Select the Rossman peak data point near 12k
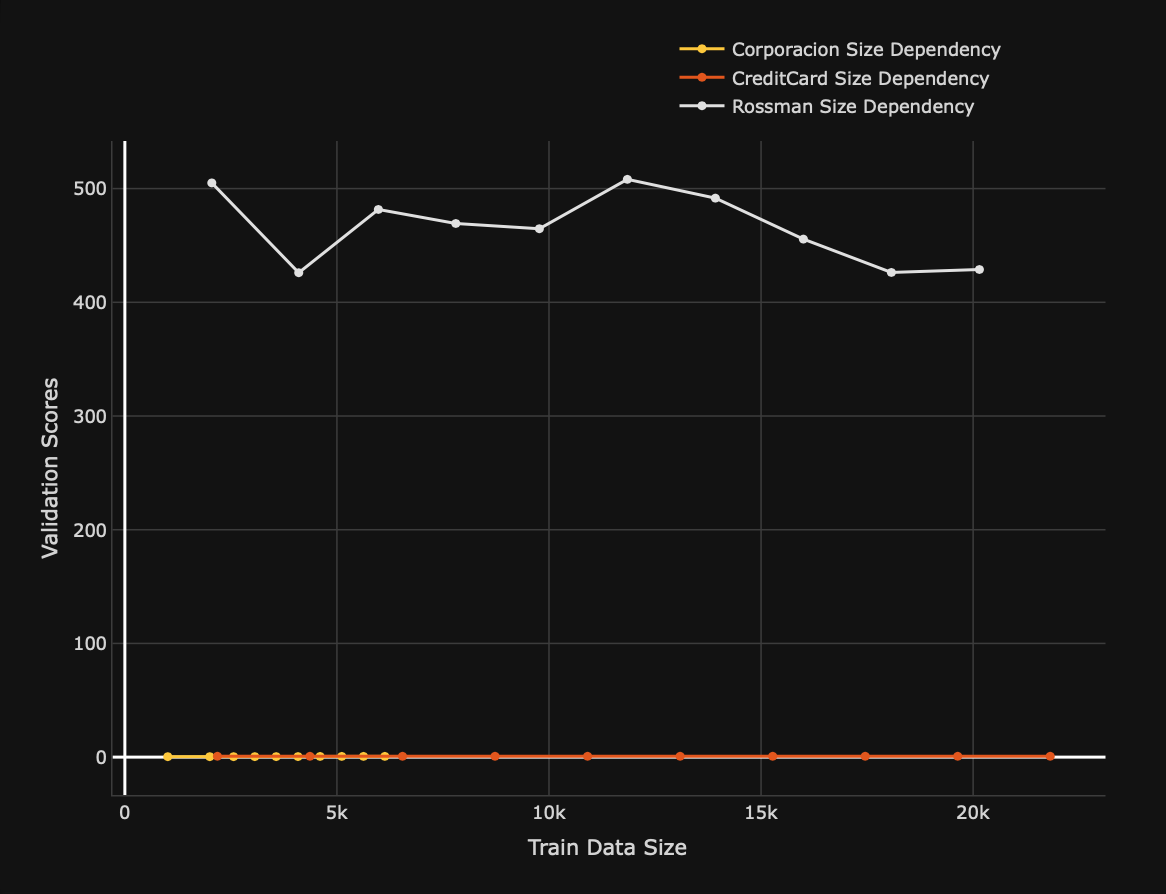The width and height of the screenshot is (1166, 894). [x=628, y=178]
